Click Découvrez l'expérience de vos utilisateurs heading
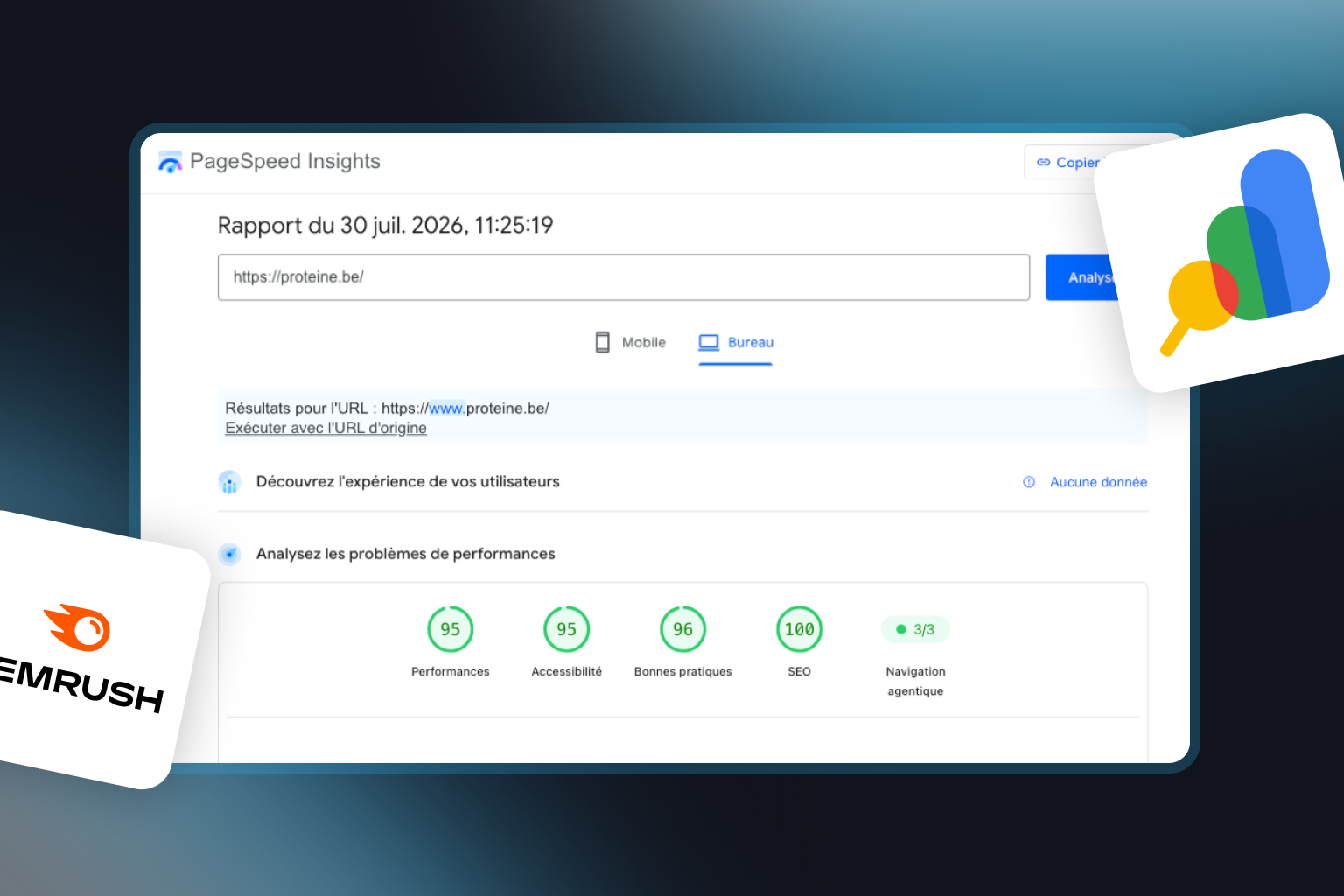The image size is (1344, 896). point(408,482)
